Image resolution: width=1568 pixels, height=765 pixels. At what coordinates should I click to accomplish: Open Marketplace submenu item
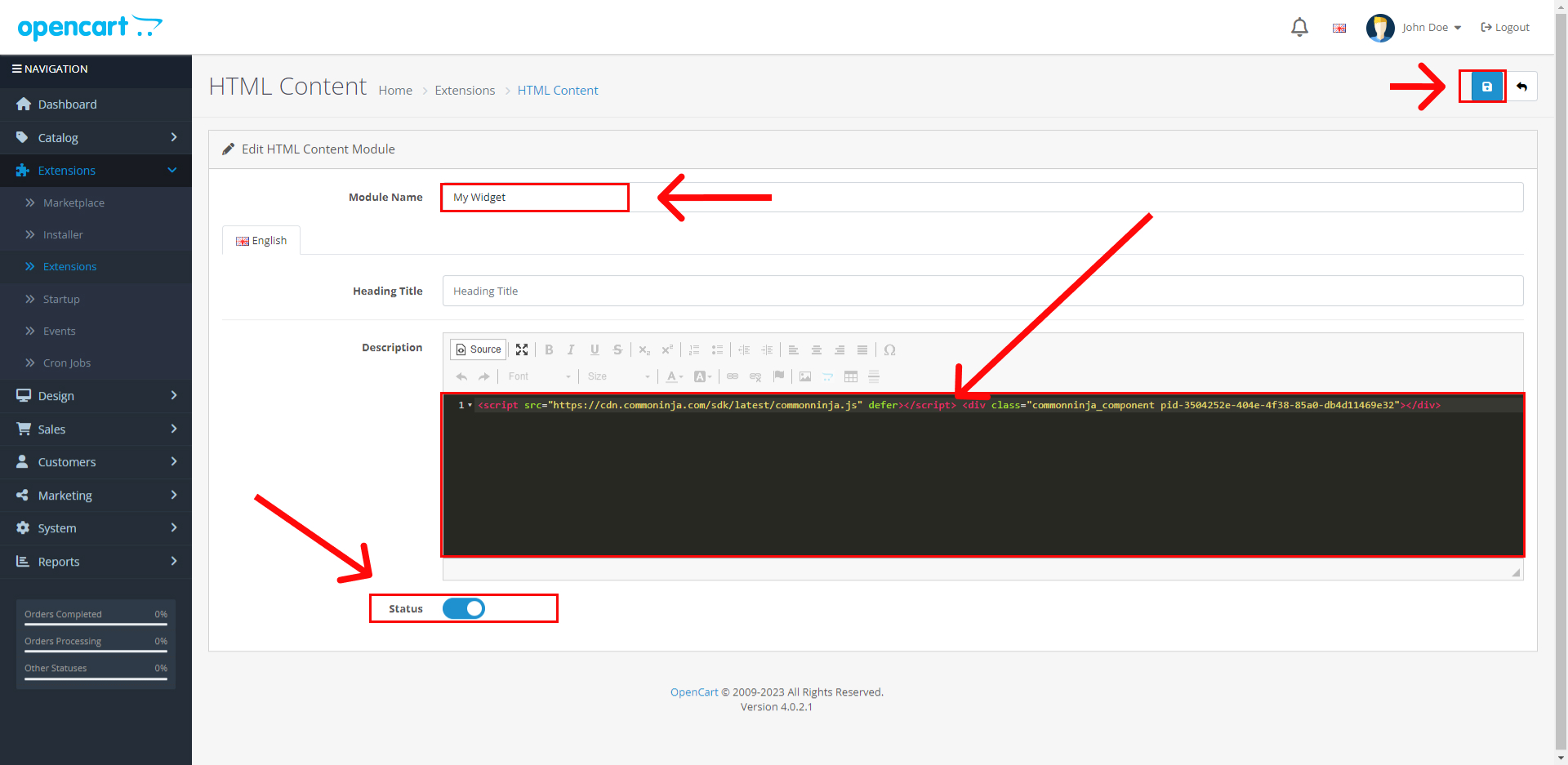pos(96,202)
